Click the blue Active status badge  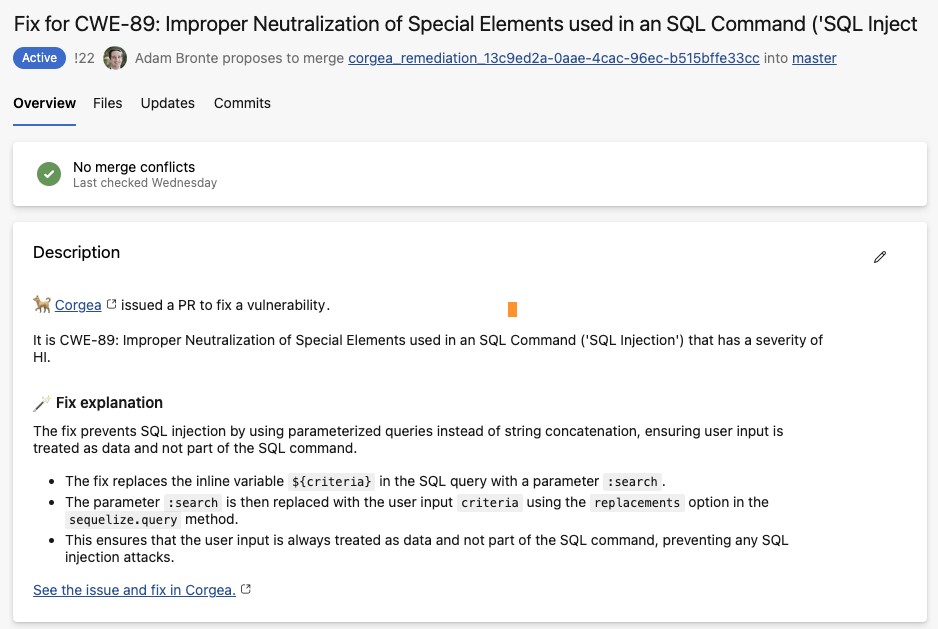[x=39, y=58]
